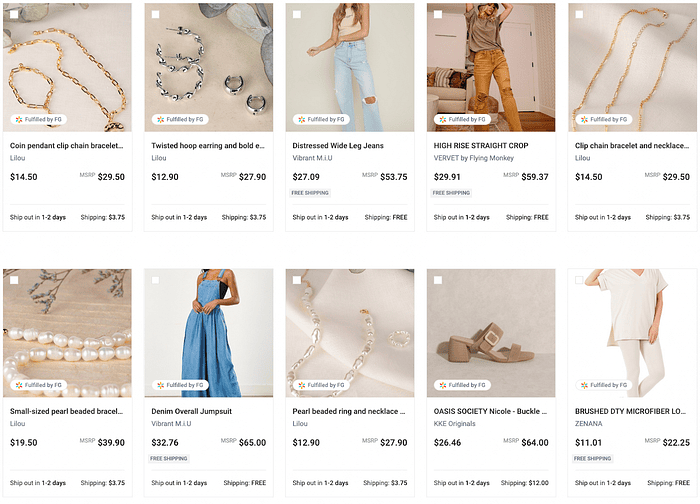The height and width of the screenshot is (504, 700).
Task: Select the OASIS SOCIETY sandal checkbox
Action: click(x=438, y=281)
